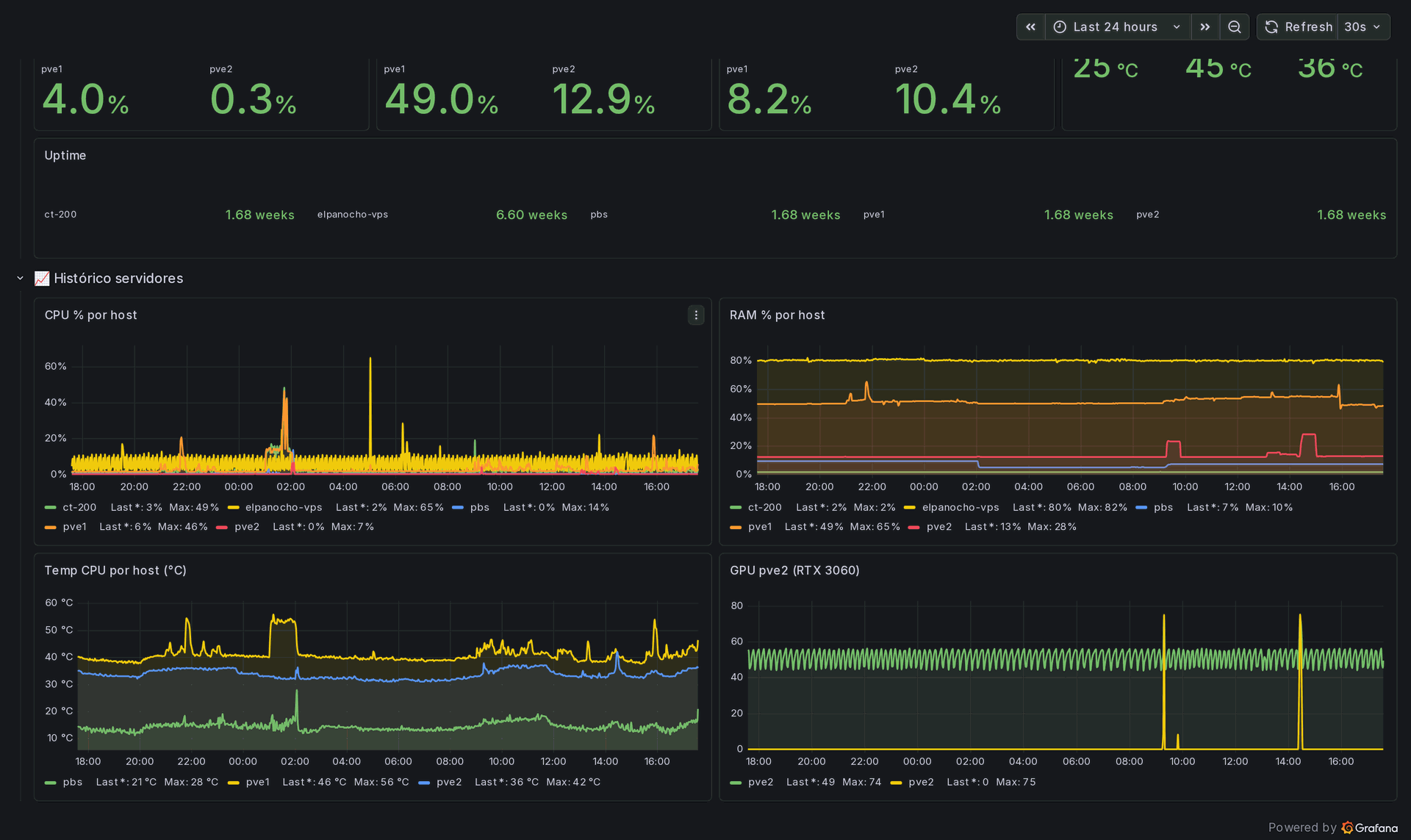Toggle pbs series in Temp CPU legend
This screenshot has height=840, width=1411.
(x=73, y=783)
